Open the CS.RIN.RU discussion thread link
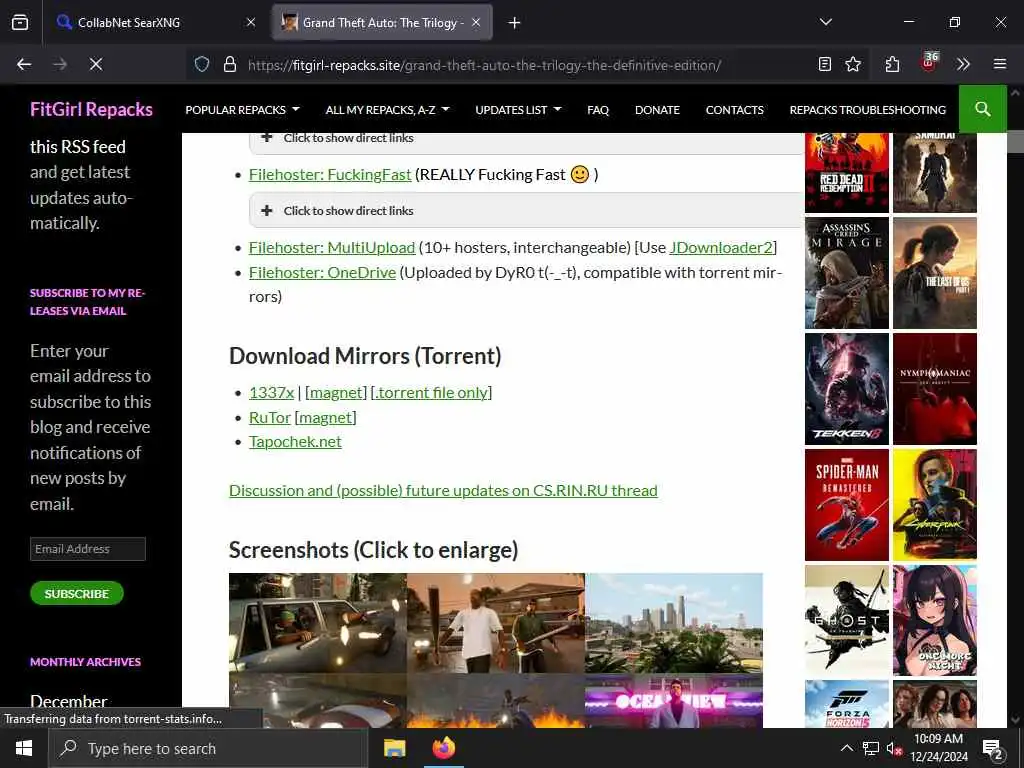1024x768 pixels. (x=443, y=490)
